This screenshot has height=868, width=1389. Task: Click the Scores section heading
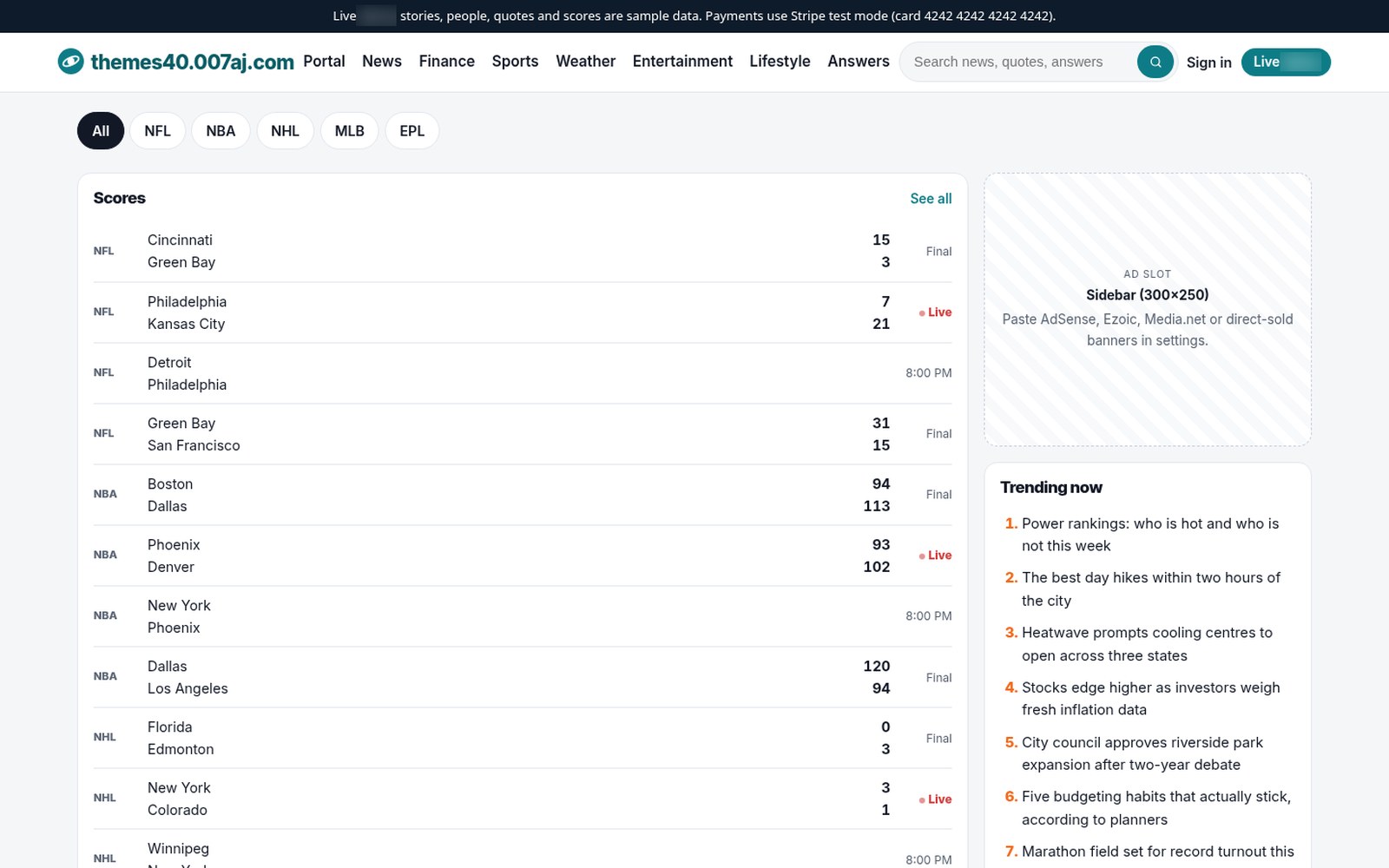[120, 199]
